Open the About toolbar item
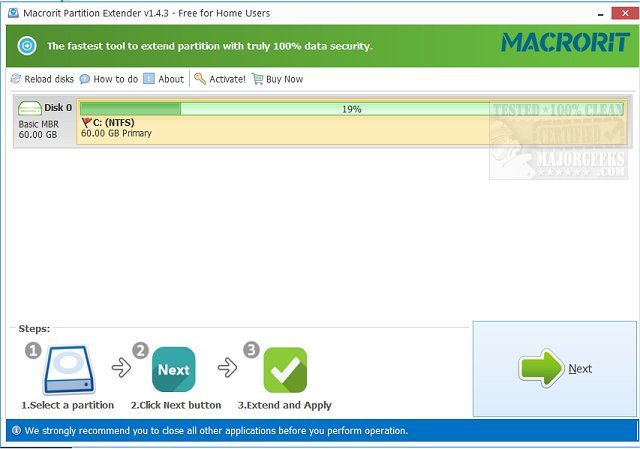Image resolution: width=640 pixels, height=449 pixels. pos(171,79)
